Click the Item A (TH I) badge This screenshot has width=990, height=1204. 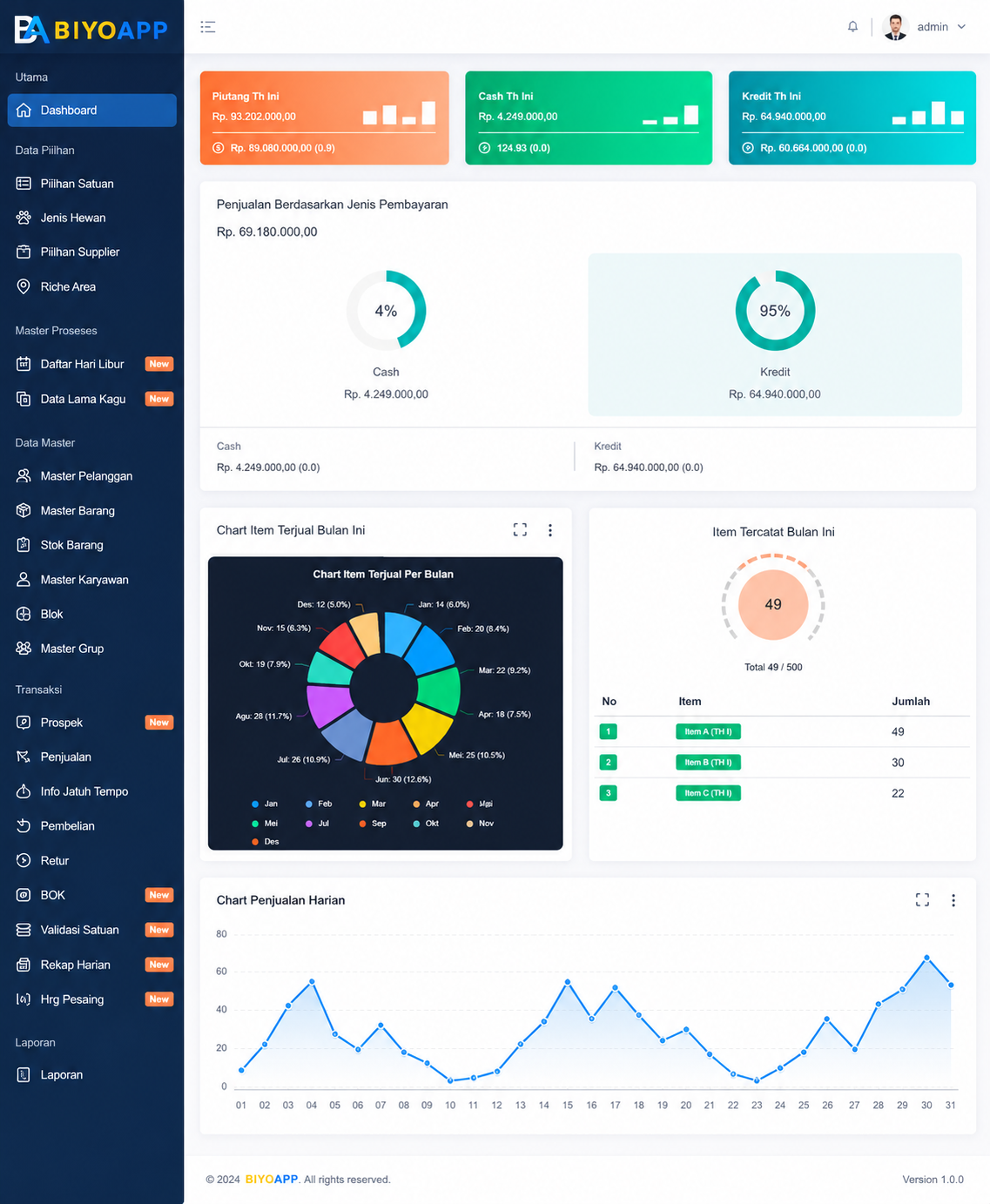point(708,731)
